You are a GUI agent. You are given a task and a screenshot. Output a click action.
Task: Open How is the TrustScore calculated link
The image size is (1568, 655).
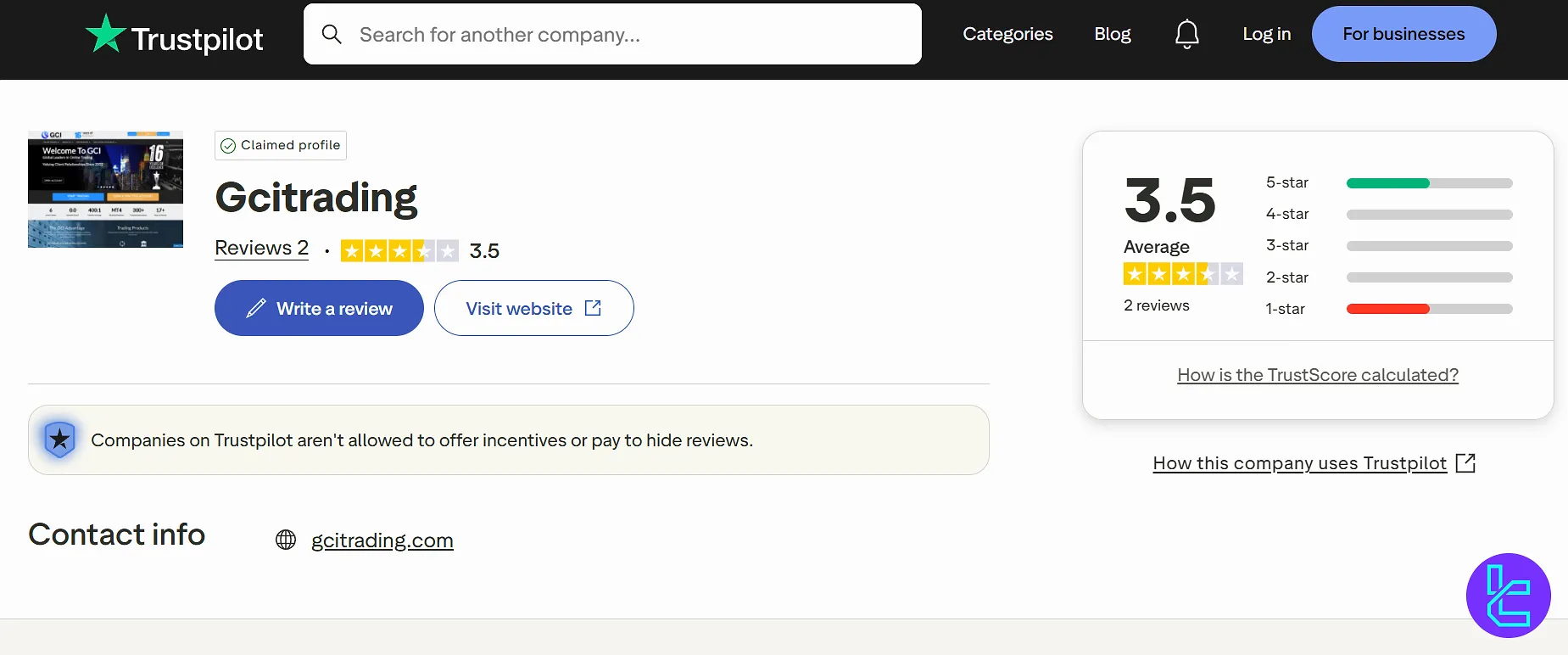pyautogui.click(x=1317, y=375)
